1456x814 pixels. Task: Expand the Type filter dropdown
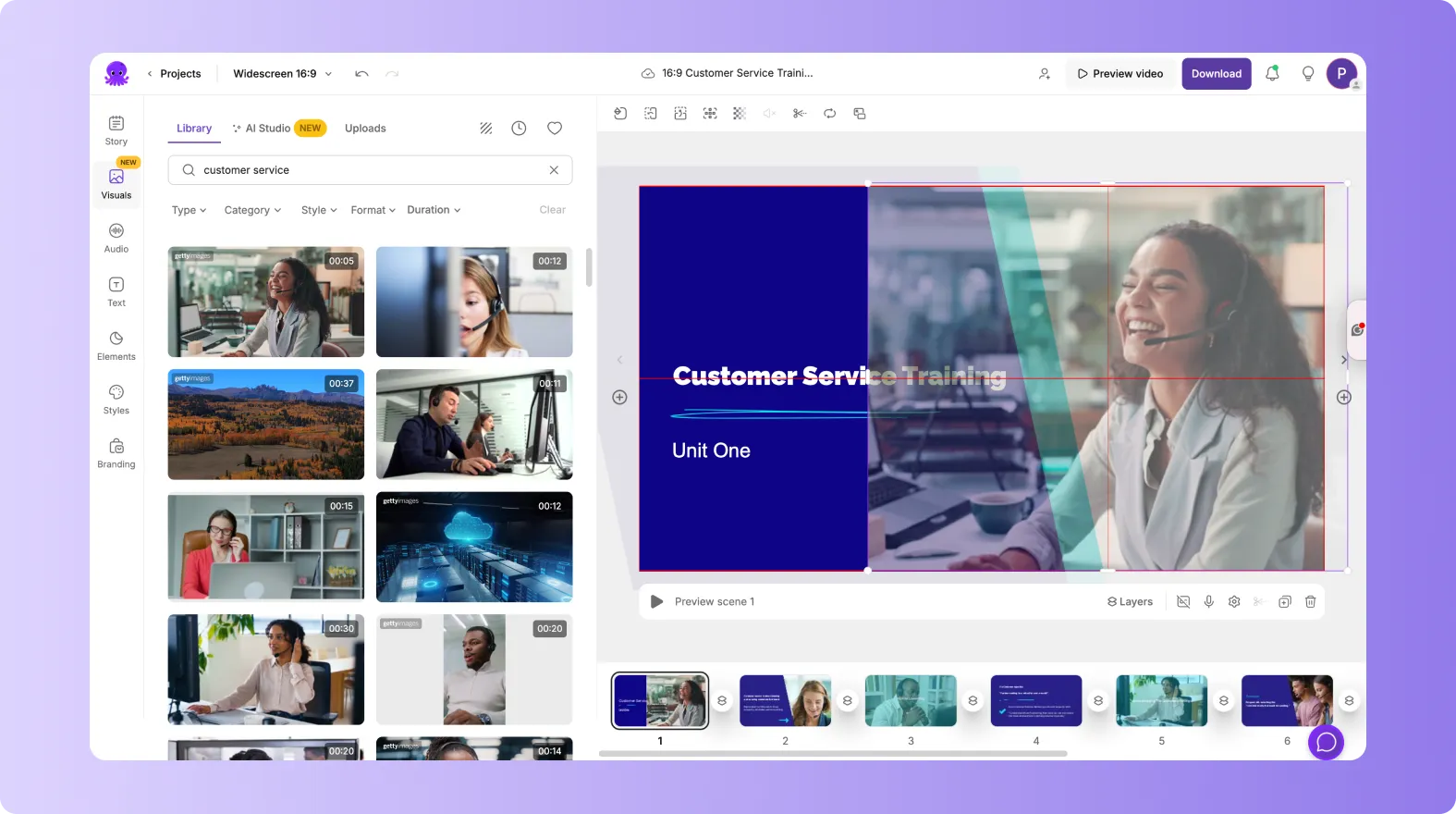click(x=189, y=211)
